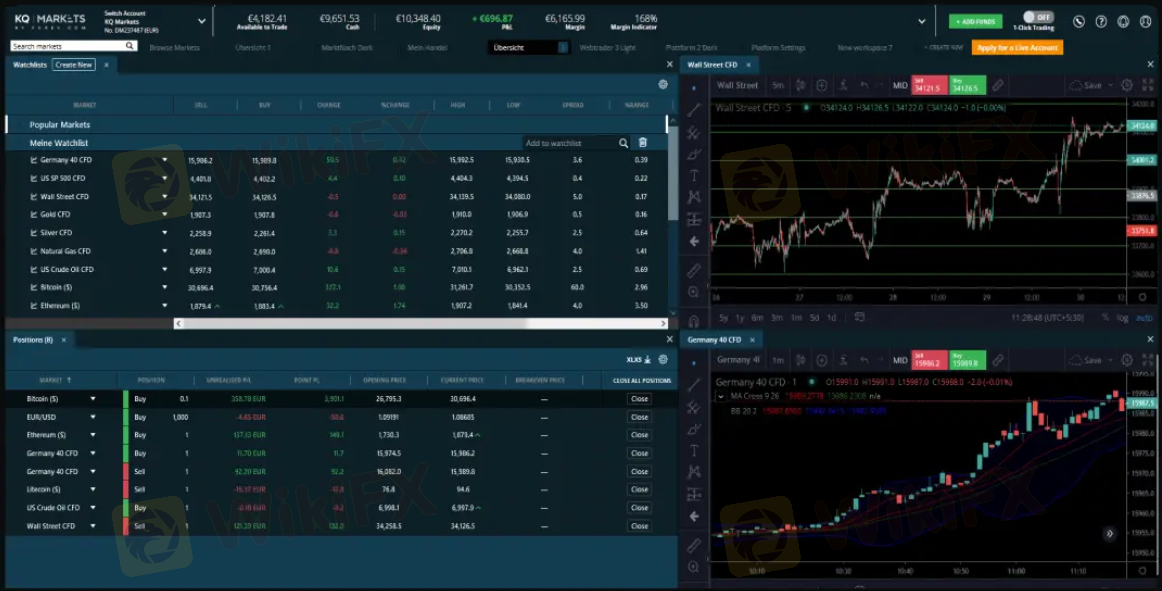
Task: Toggle the 1-Click Trading switch
Action: pyautogui.click(x=1037, y=17)
